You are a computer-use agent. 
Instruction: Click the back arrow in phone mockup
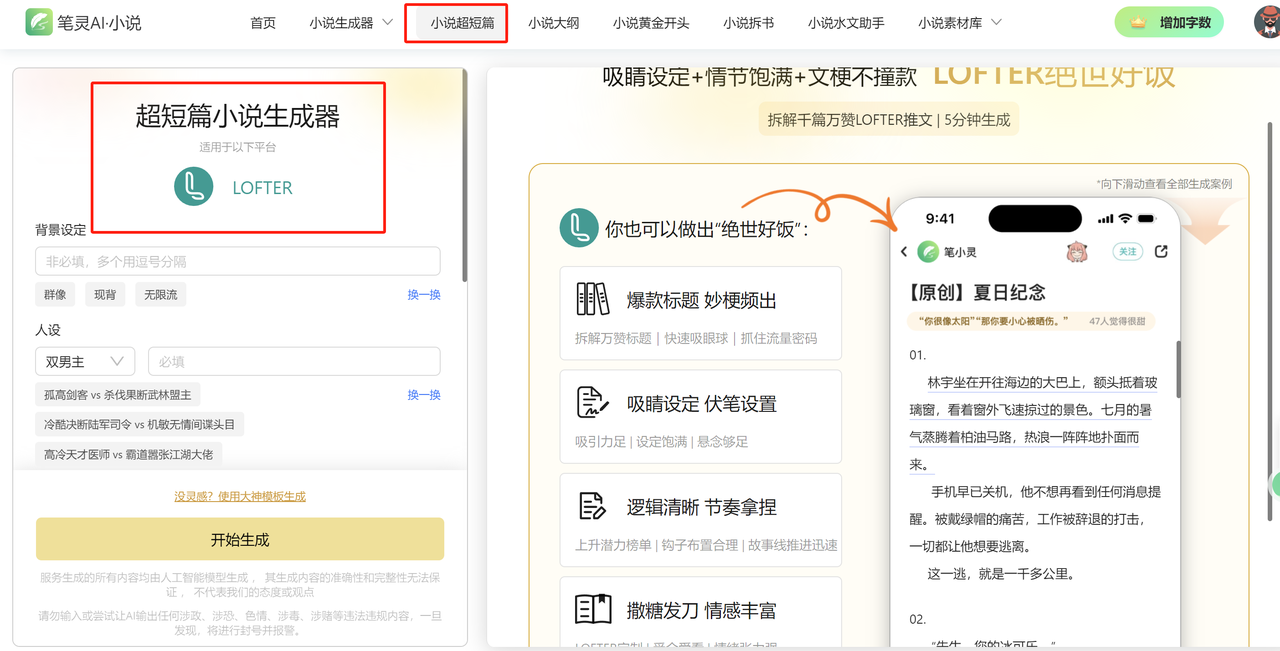coord(904,252)
